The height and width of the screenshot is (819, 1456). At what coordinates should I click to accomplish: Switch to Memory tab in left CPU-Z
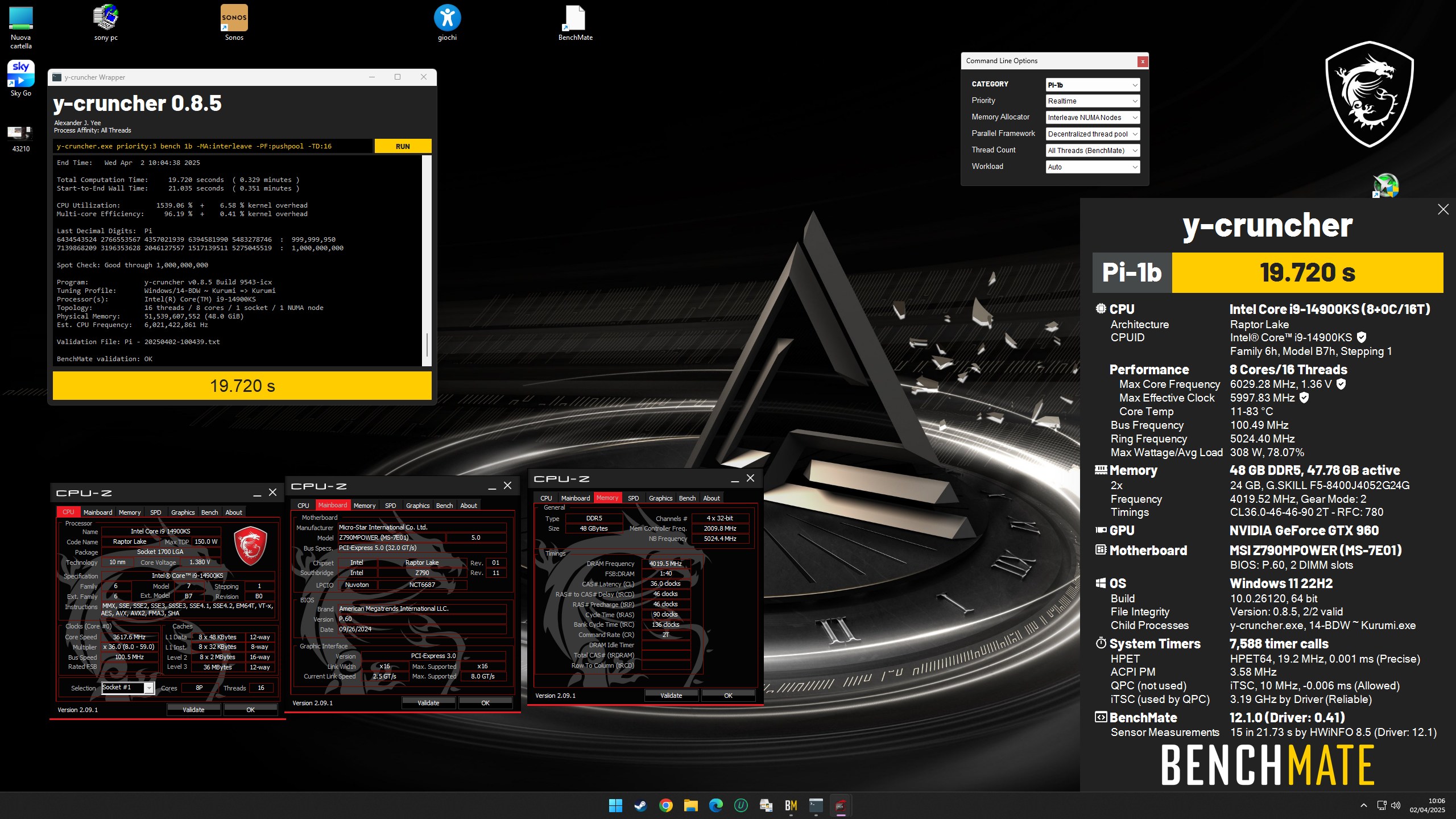[x=130, y=512]
